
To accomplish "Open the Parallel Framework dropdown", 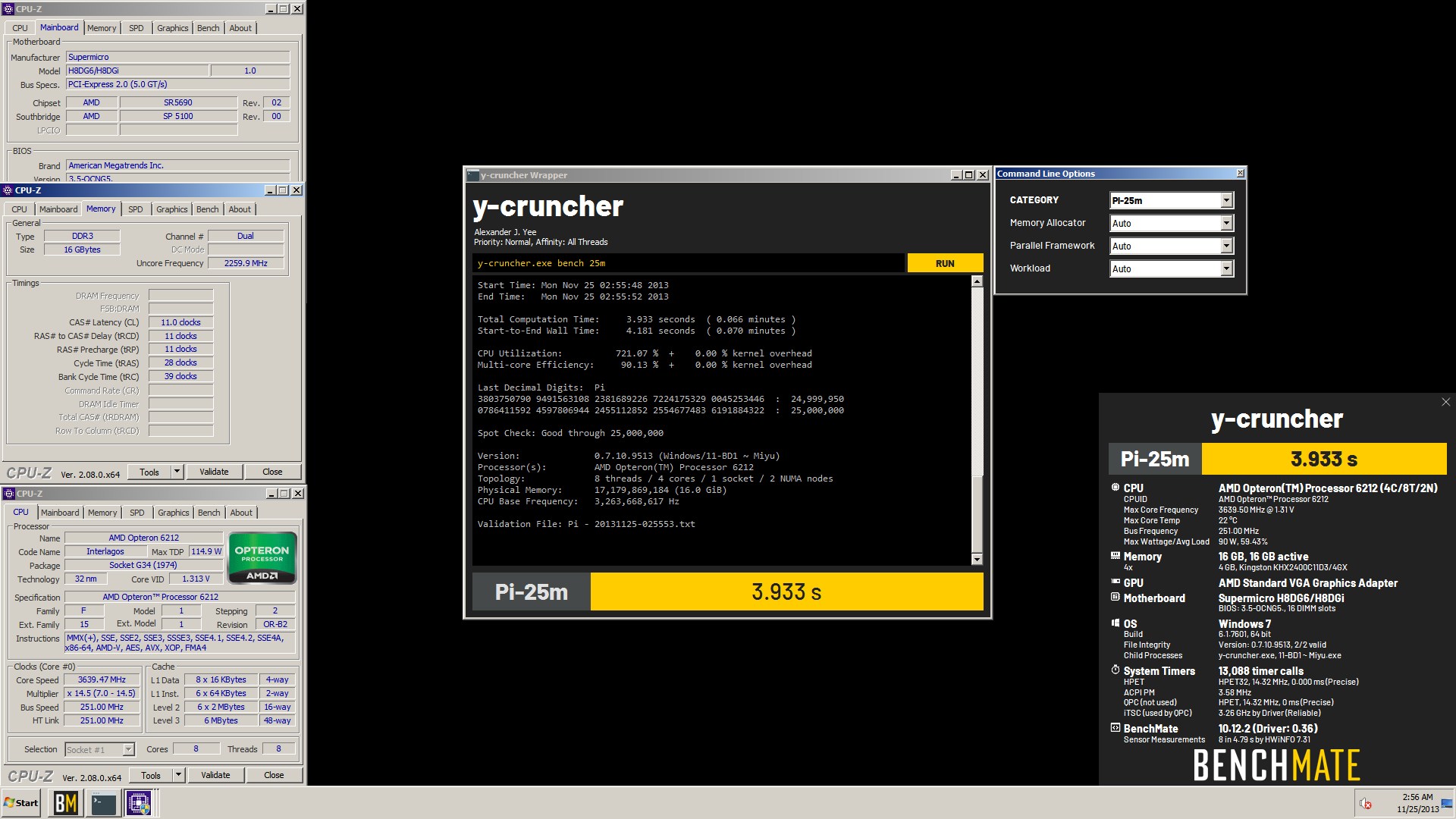I will [x=1226, y=246].
